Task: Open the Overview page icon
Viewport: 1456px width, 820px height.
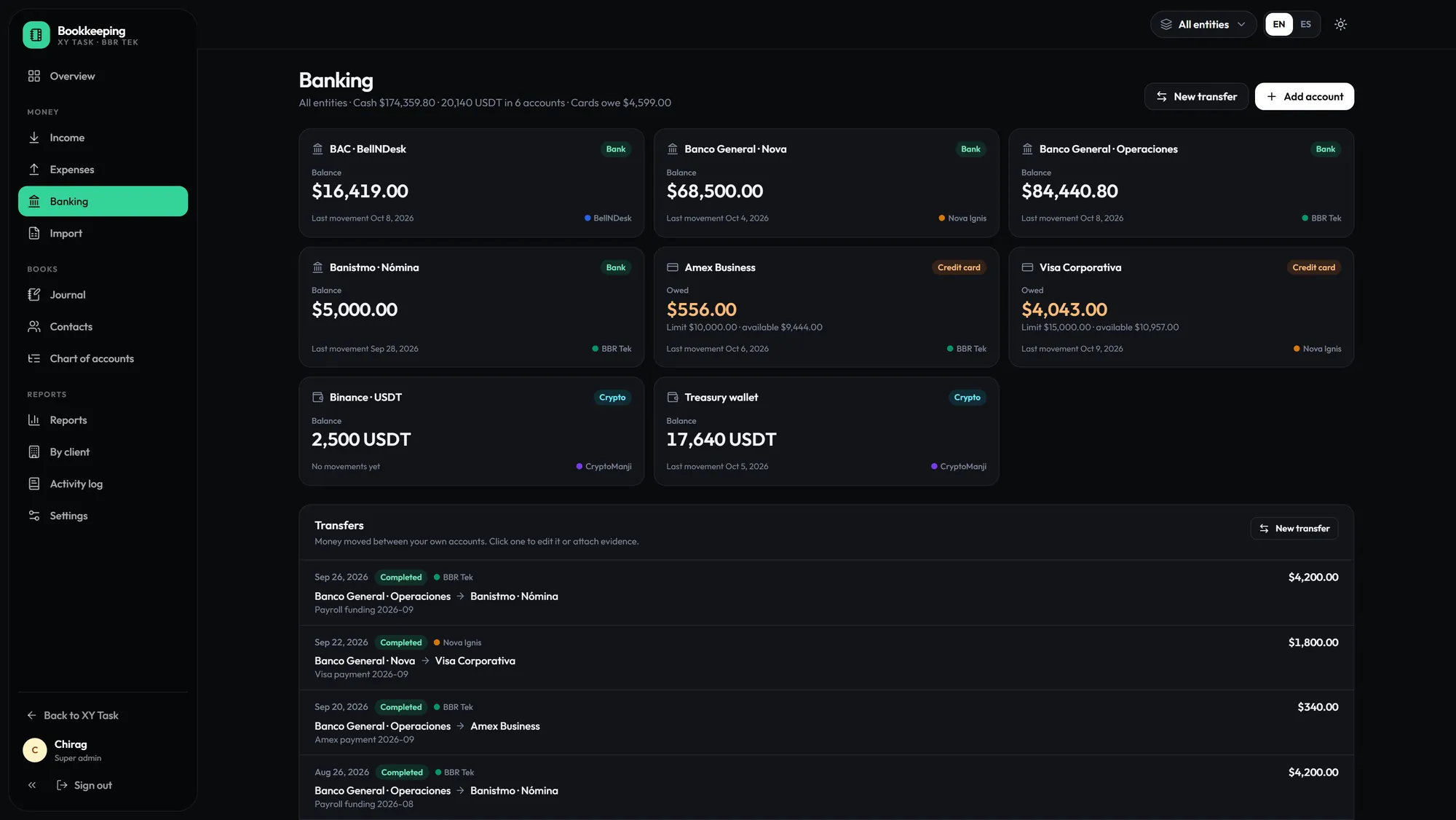Action: pyautogui.click(x=34, y=76)
